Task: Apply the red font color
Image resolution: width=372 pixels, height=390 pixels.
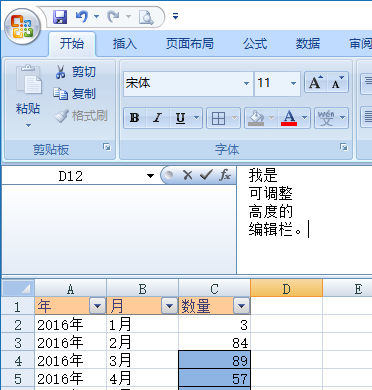Action: pyautogui.click(x=289, y=118)
